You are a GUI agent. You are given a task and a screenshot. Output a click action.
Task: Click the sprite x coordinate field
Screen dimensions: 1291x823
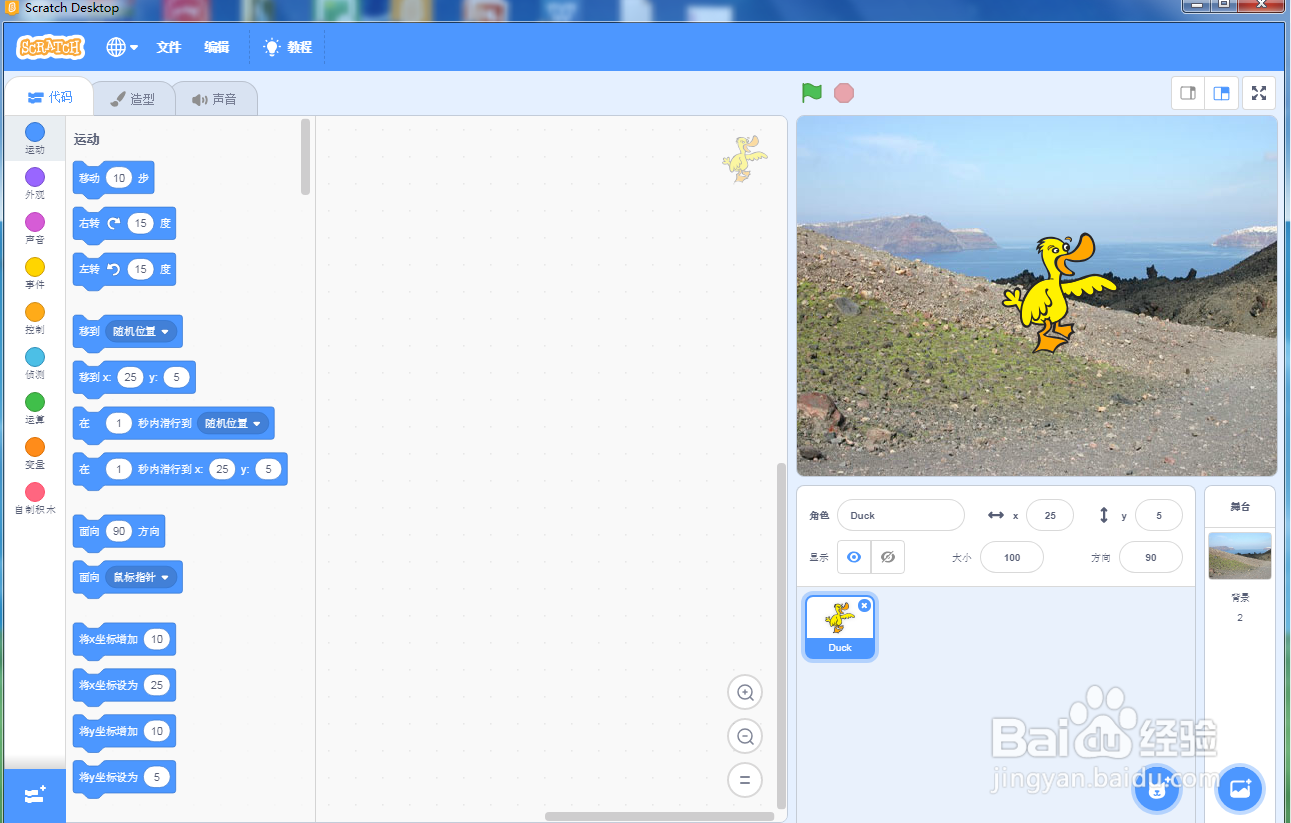coord(1050,515)
